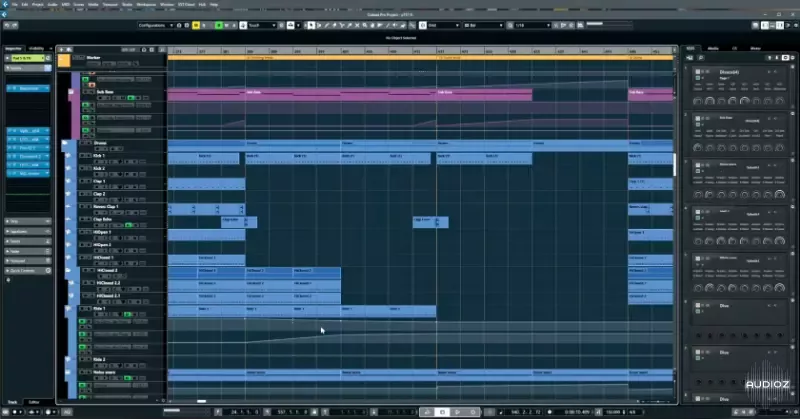Image resolution: width=800 pixels, height=419 pixels.
Task: Select the Object Selection arrow tool
Action: pyautogui.click(x=311, y=25)
